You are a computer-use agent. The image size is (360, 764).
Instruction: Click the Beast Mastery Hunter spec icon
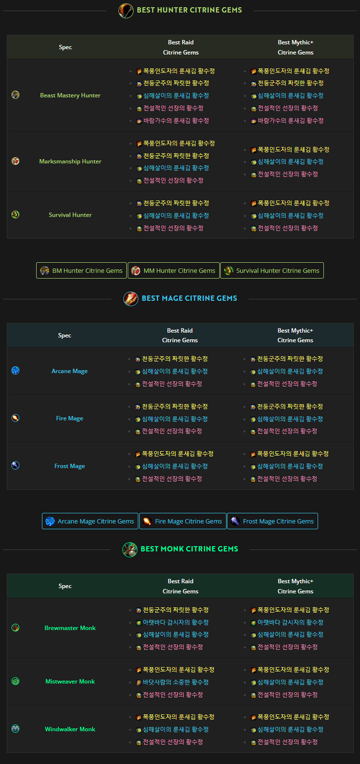click(15, 95)
